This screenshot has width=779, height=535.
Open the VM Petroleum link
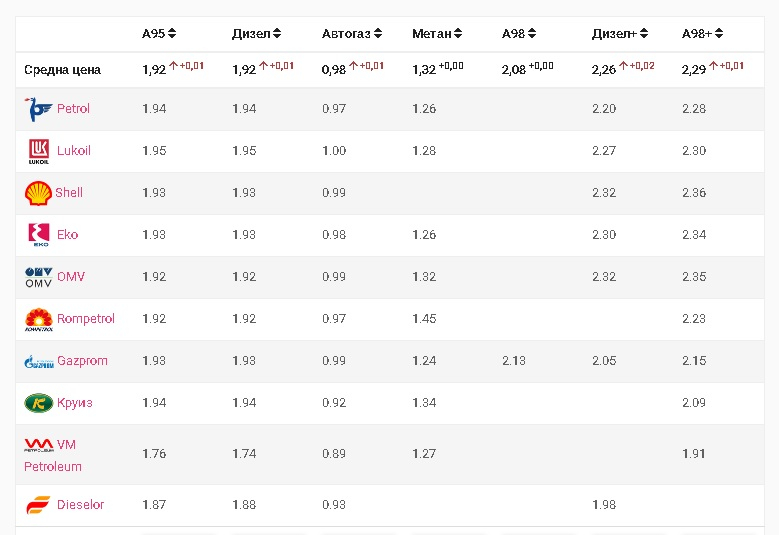[x=53, y=456]
